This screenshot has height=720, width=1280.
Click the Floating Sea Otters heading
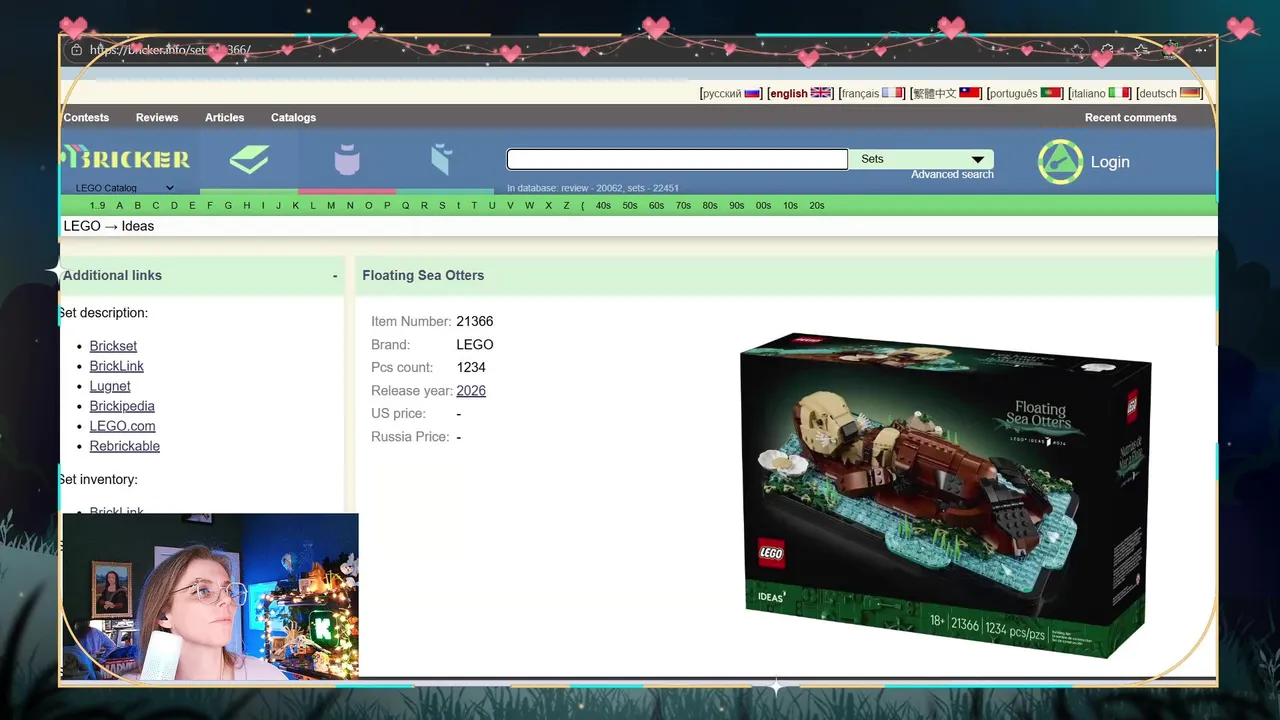point(423,275)
